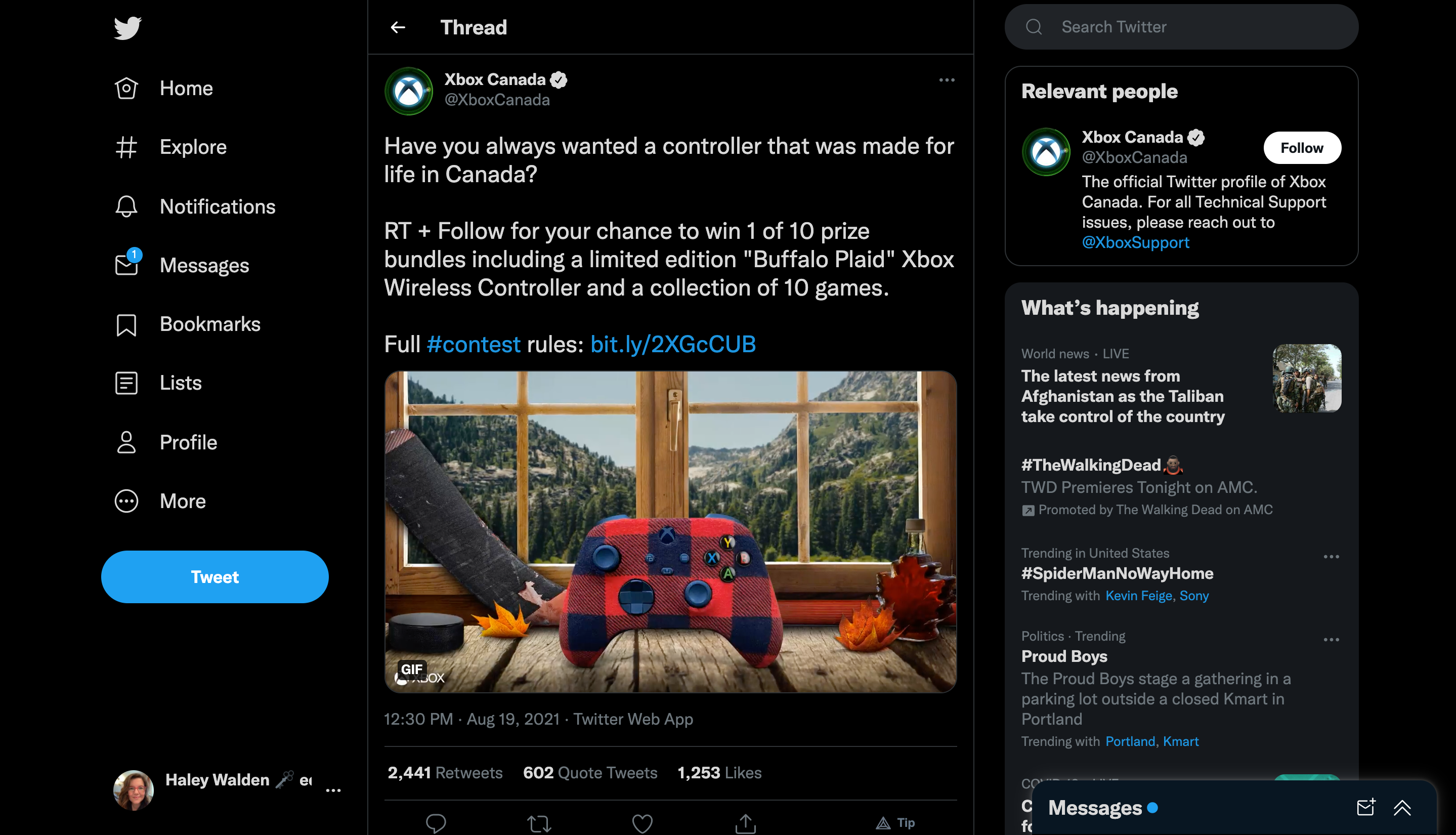Like the Xbox Canada tweet
Screen dimensions: 1456x835
pos(642,823)
